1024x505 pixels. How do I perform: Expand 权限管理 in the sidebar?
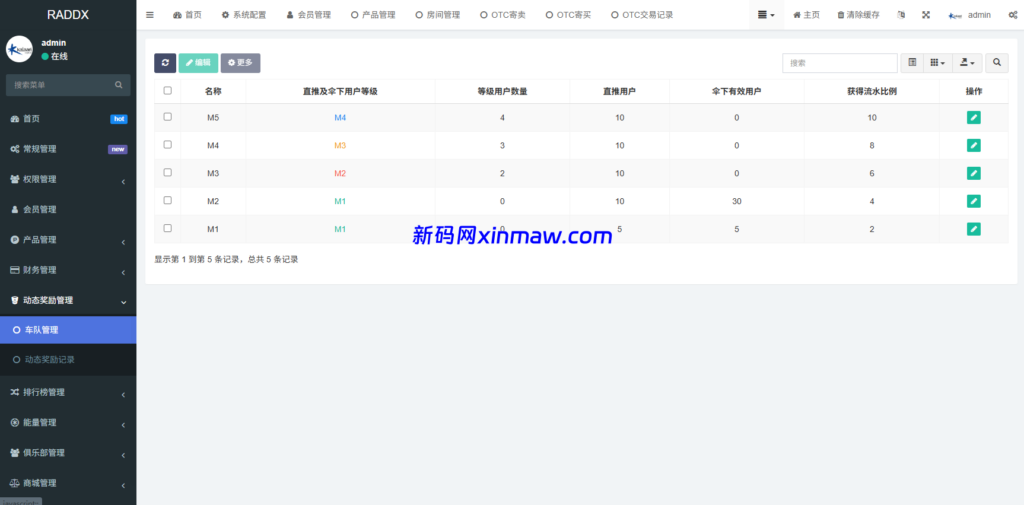click(68, 180)
